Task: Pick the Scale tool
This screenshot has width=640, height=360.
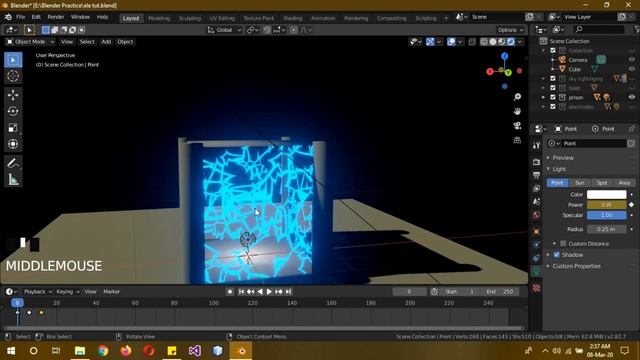Action: point(13,128)
